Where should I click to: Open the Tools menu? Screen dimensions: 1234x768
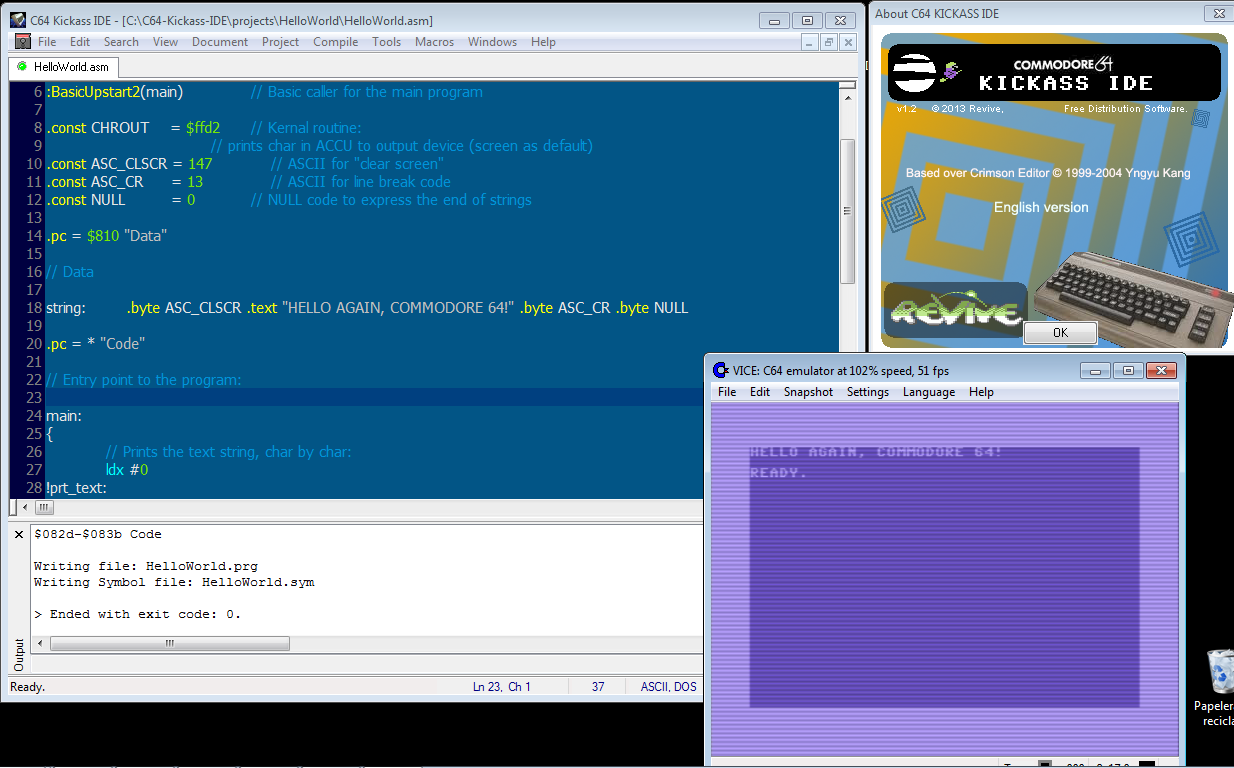(x=387, y=42)
